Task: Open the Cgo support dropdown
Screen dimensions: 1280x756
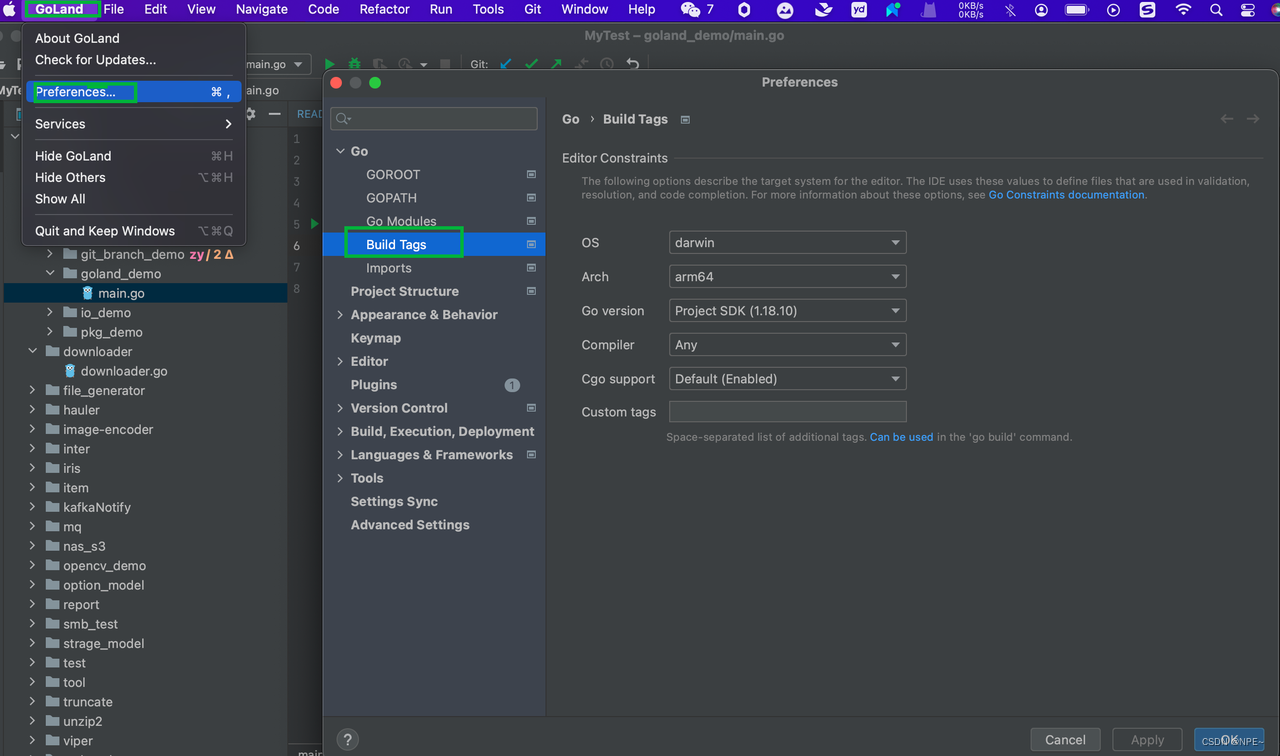Action: (787, 379)
